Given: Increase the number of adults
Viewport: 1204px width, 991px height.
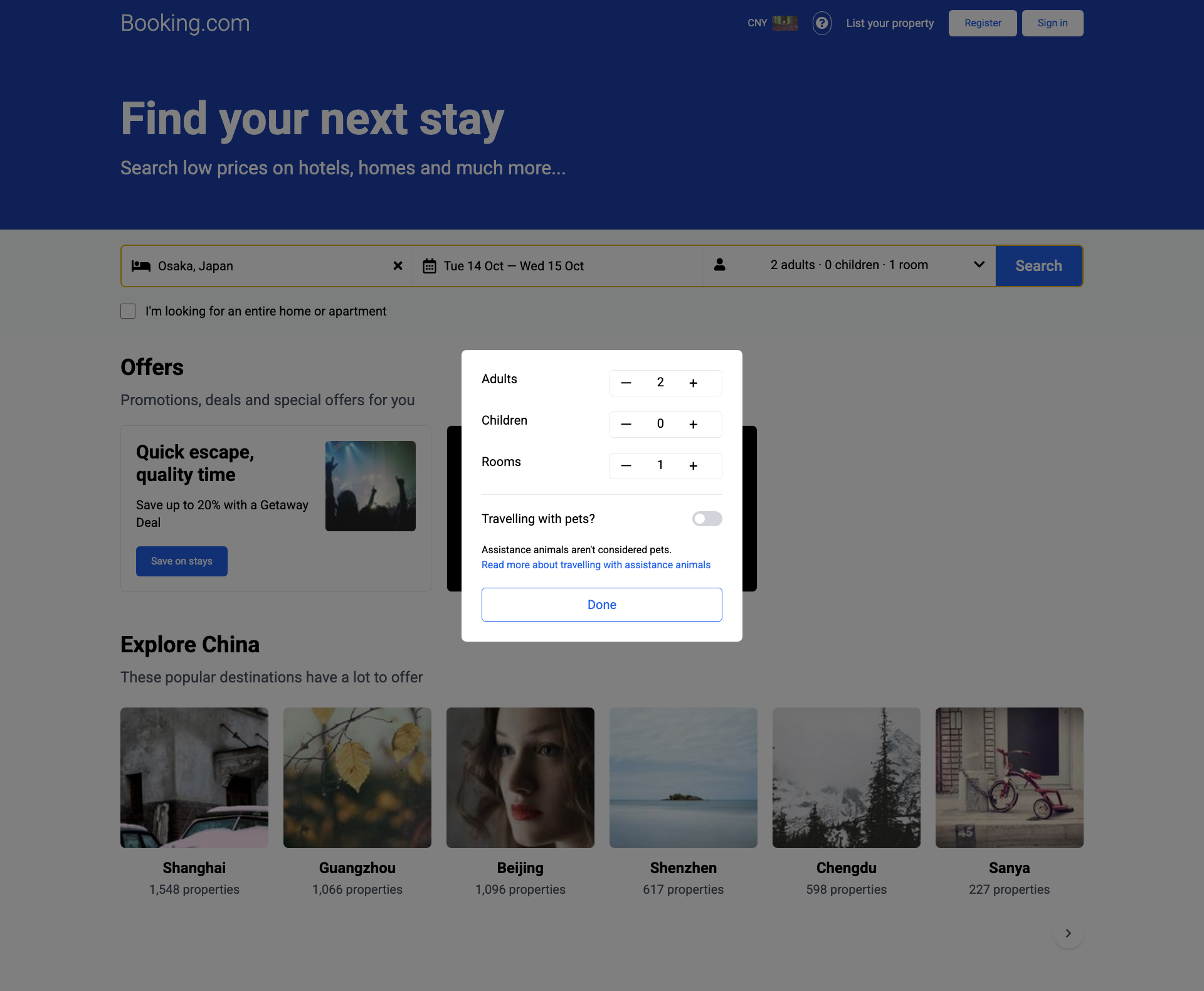Looking at the screenshot, I should pos(693,383).
